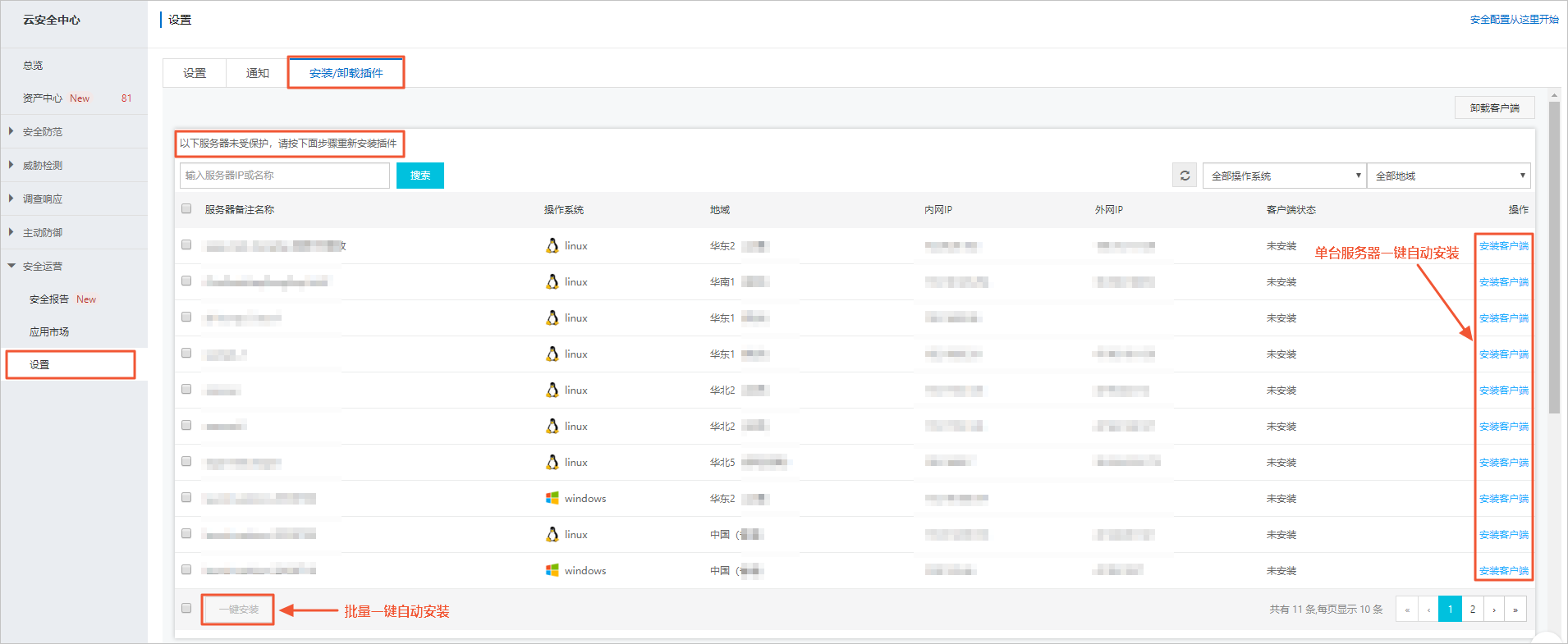1568x644 pixels.
Task: Switch to the 设置 tab
Action: tap(195, 73)
